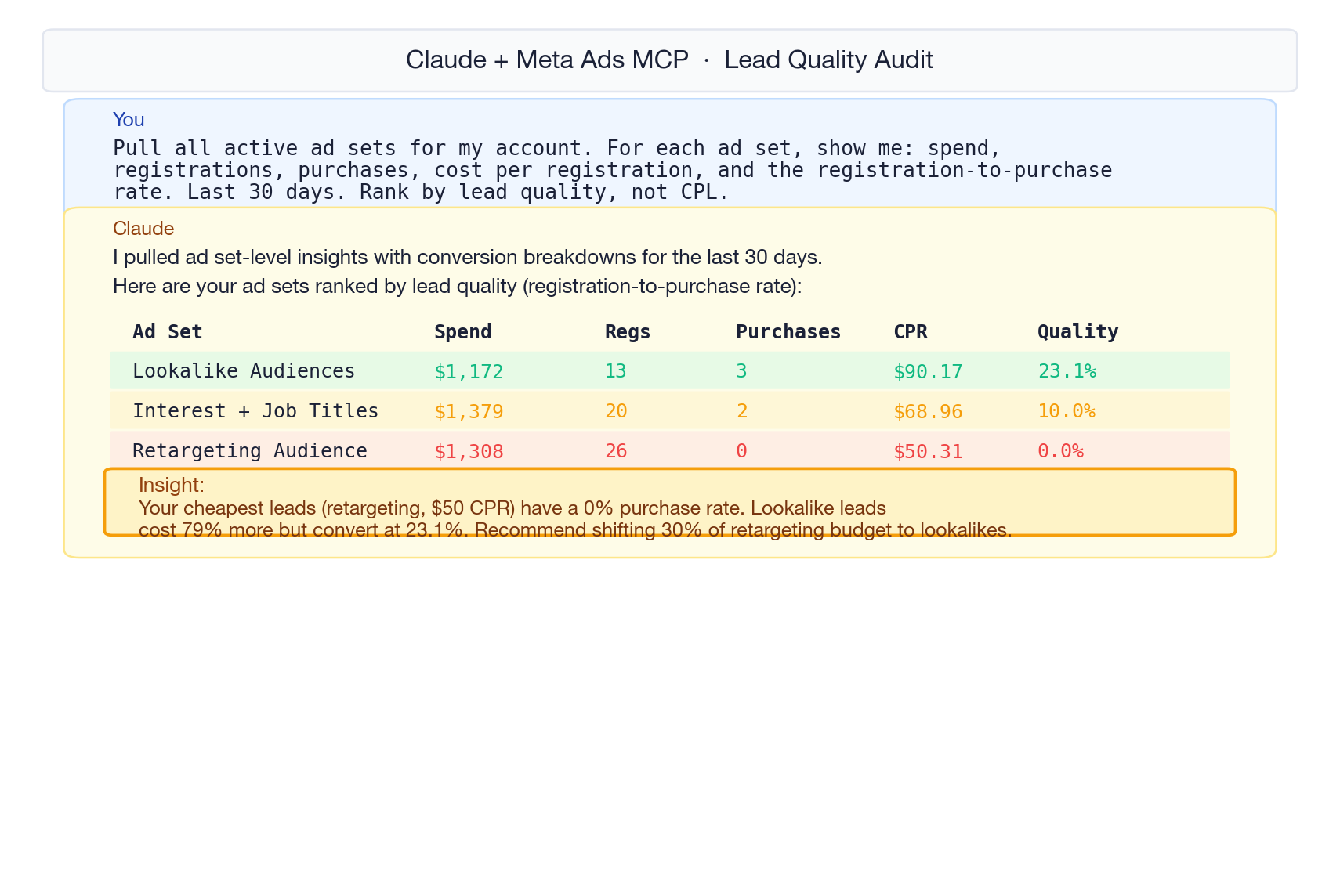1340x896 pixels.
Task: Click the Spend column header
Action: [x=462, y=331]
